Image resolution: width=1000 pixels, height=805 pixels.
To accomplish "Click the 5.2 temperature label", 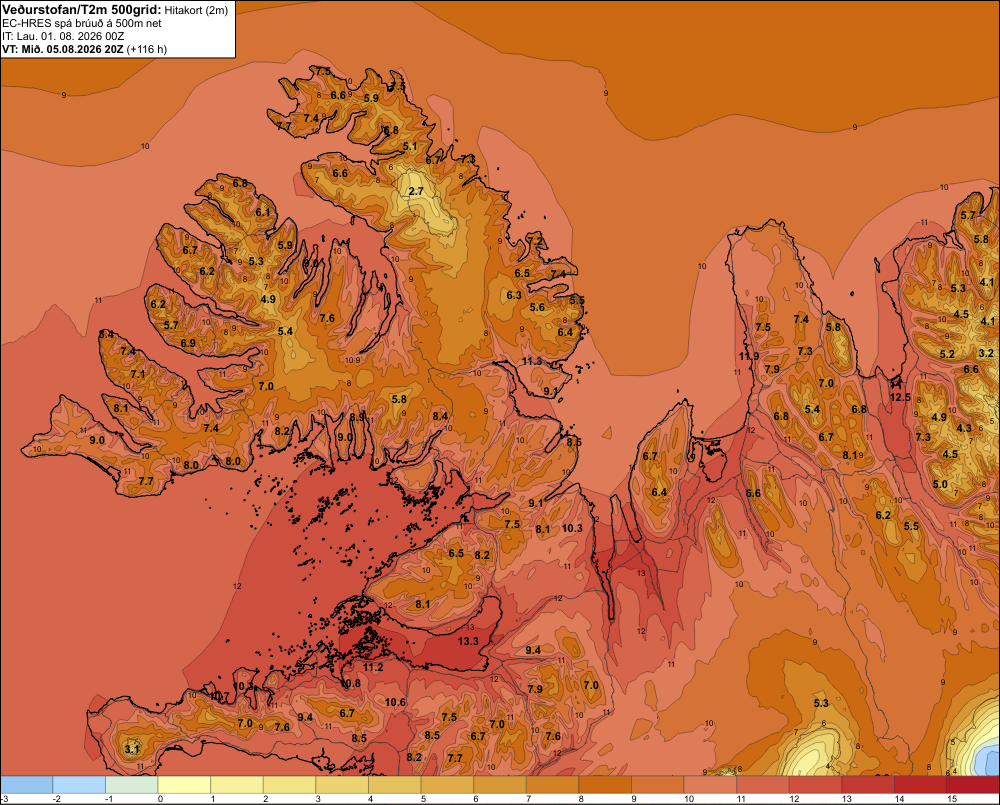I will tap(947, 354).
